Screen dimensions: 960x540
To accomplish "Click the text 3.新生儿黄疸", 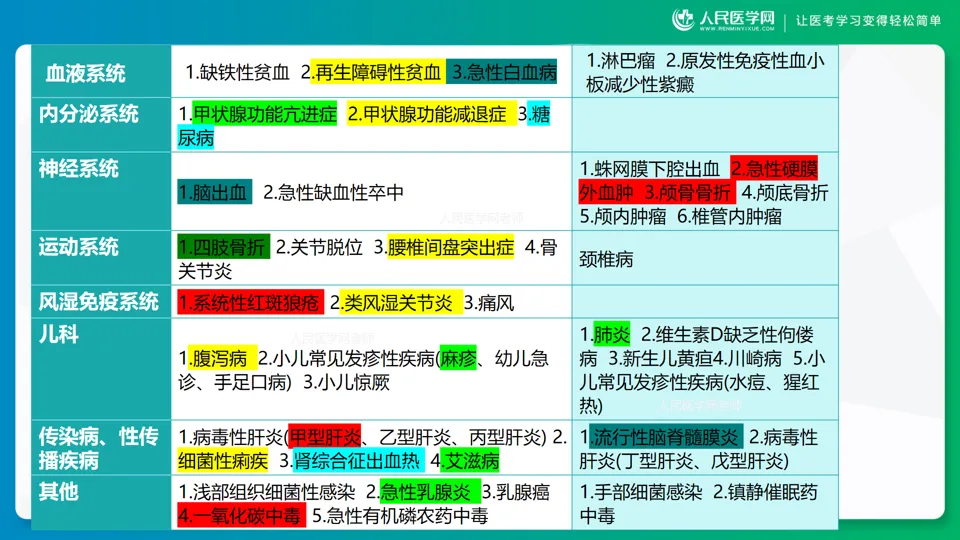I will 660,358.
